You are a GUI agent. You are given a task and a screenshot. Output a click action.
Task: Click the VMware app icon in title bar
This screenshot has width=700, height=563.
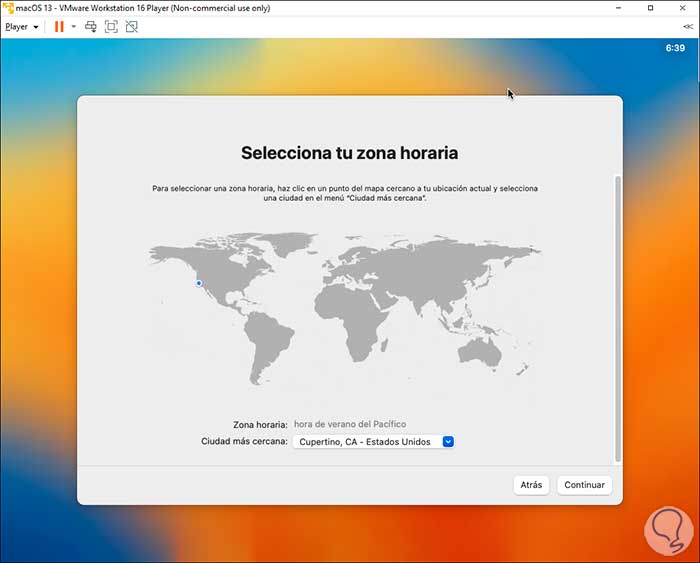tap(8, 8)
